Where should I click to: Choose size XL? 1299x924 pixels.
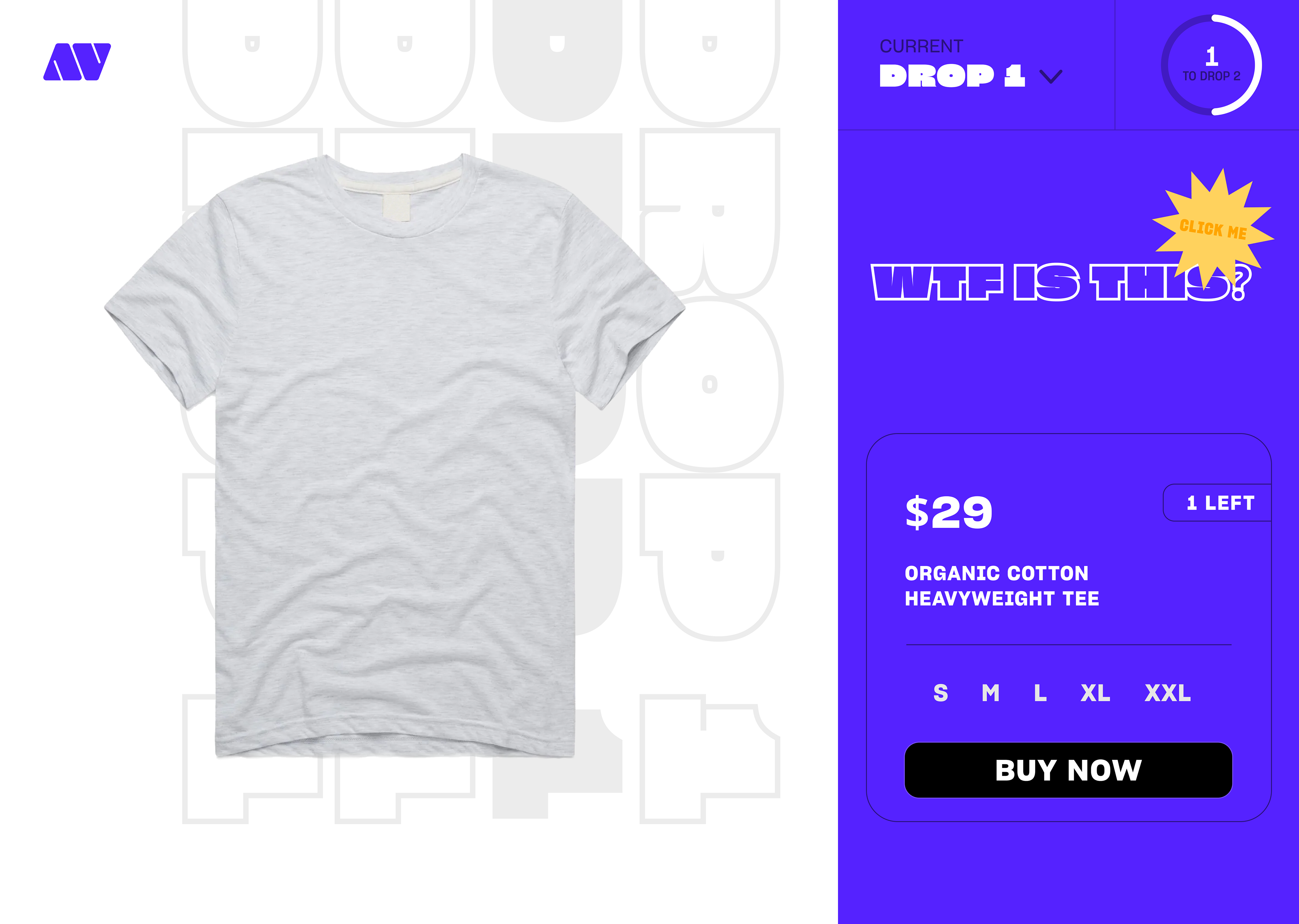click(1095, 693)
